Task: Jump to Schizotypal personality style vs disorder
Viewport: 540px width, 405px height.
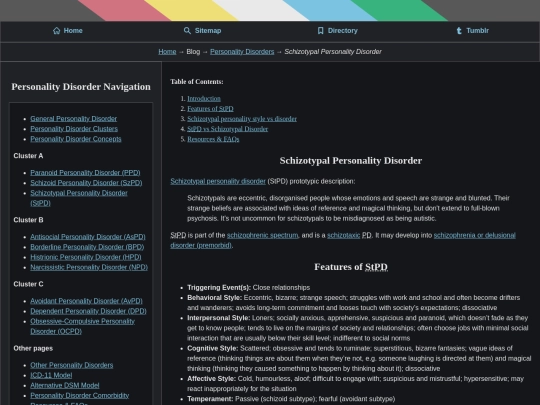Action: (x=242, y=119)
